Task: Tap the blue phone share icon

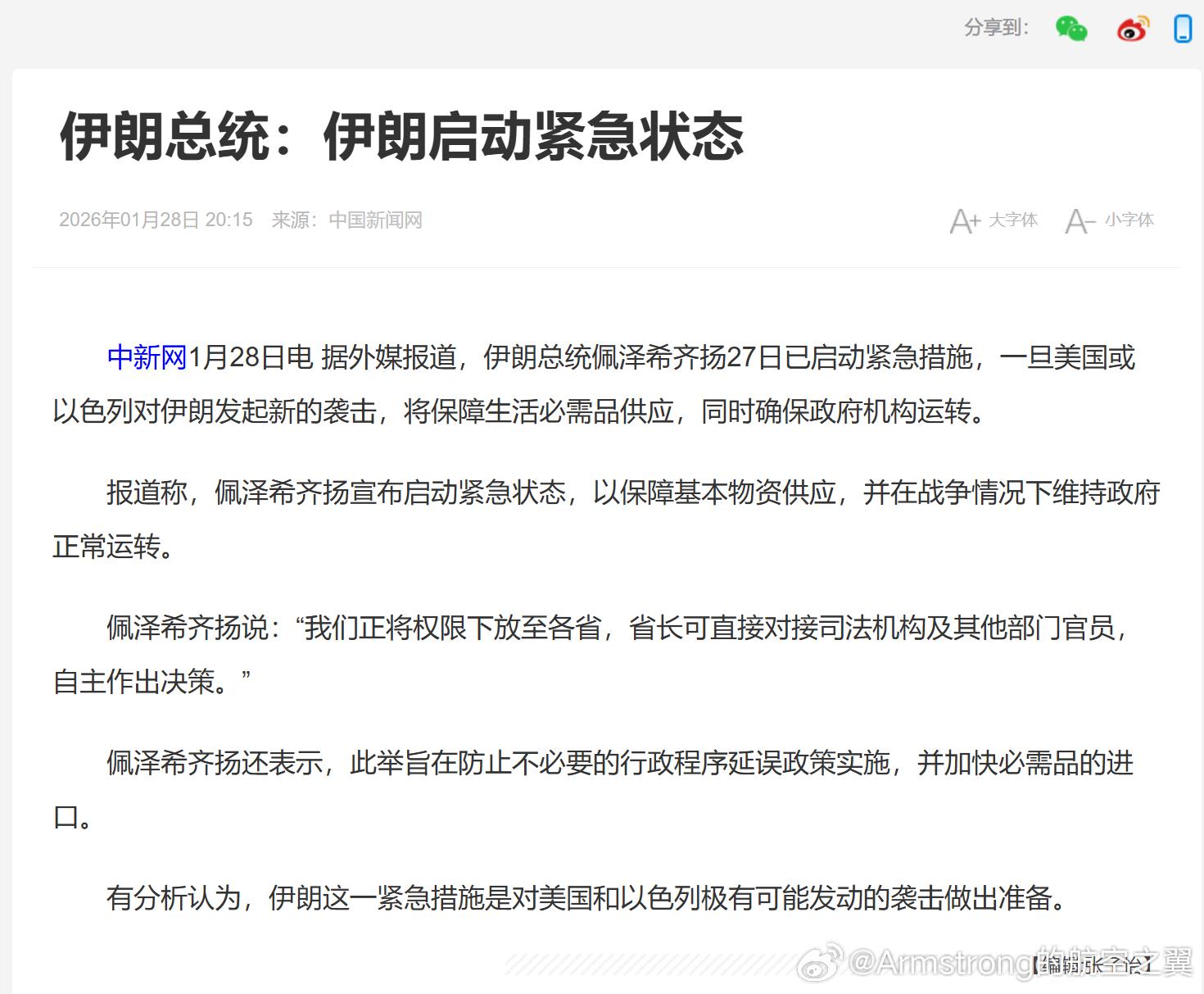Action: pos(1183,28)
